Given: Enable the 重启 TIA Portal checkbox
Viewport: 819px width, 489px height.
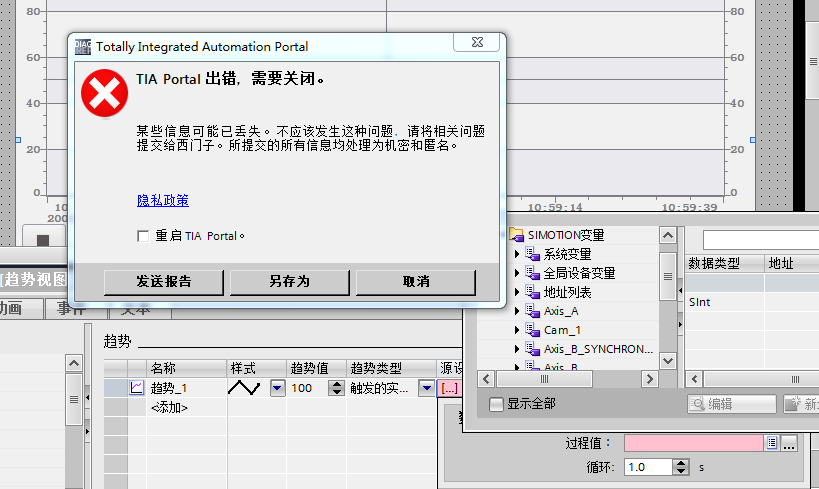Looking at the screenshot, I should [143, 236].
